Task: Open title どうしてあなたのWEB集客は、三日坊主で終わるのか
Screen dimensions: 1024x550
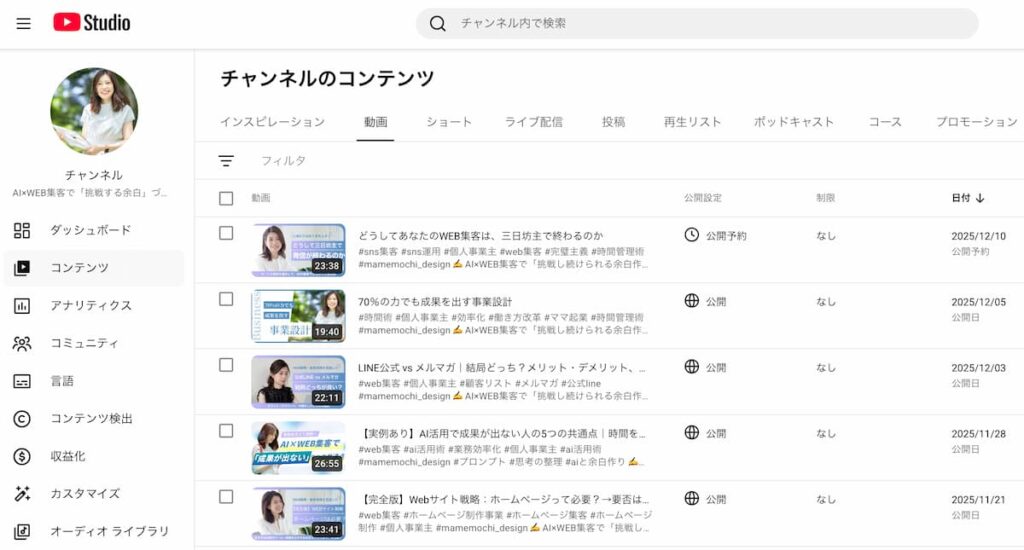Action: 480,236
